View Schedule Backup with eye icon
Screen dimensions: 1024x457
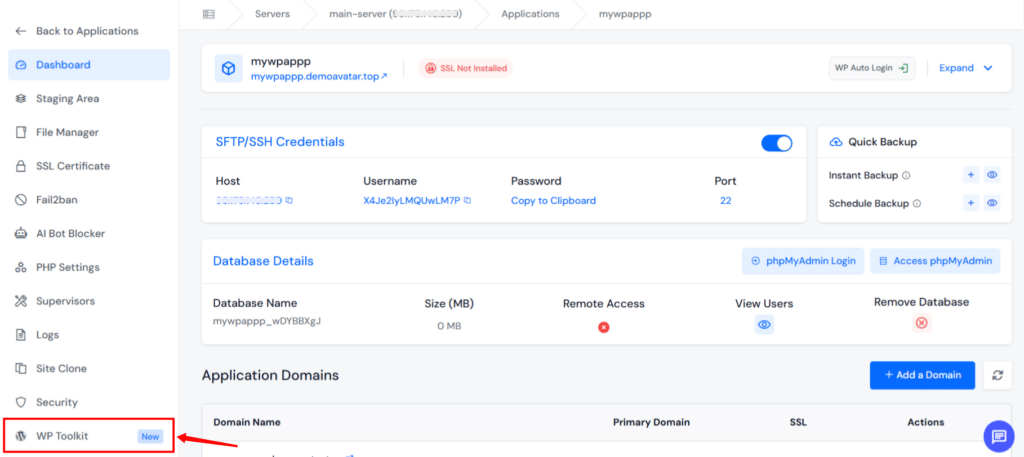click(992, 203)
